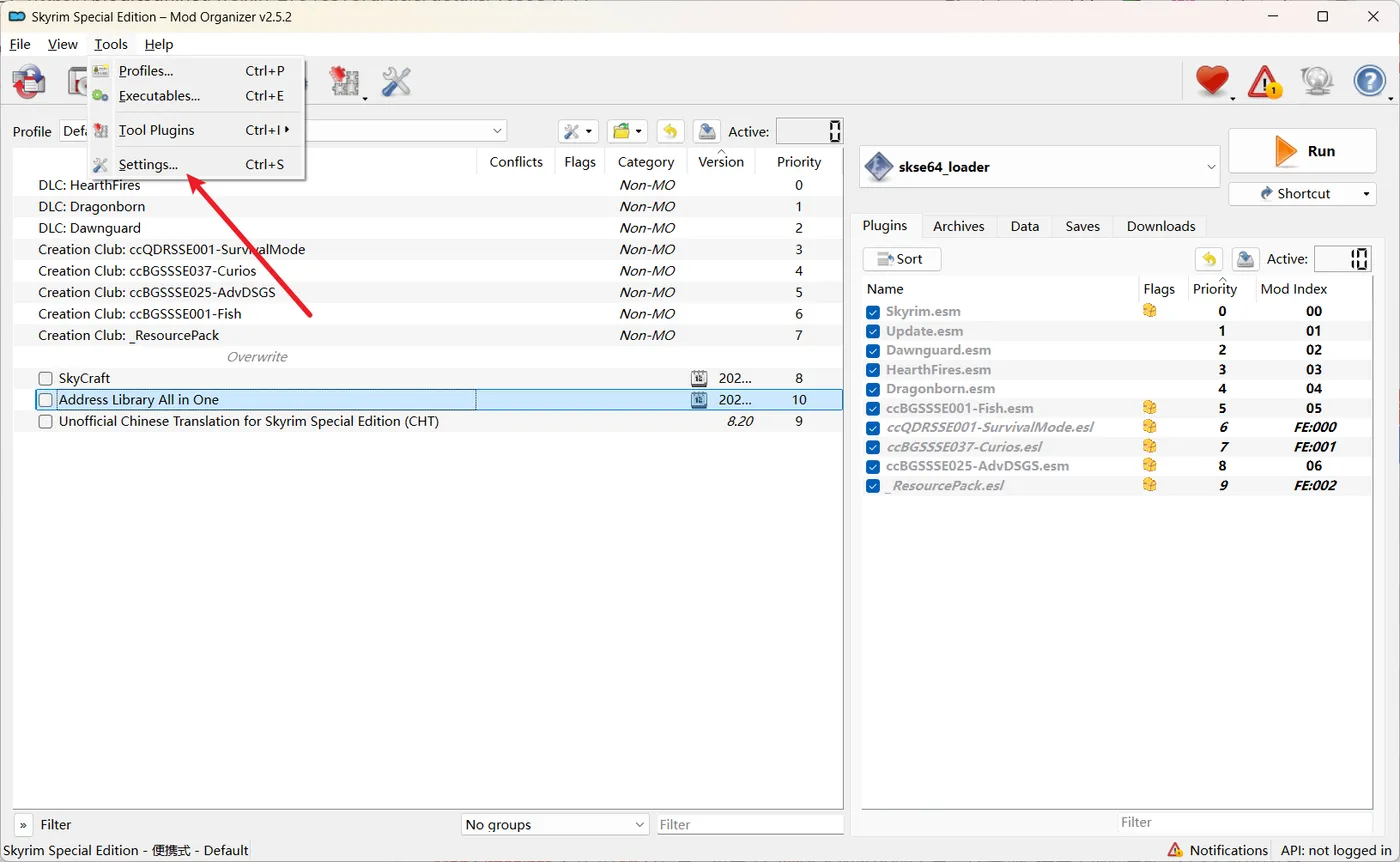
Task: Click the warning icon beside Notifications in status bar
Action: click(1175, 850)
